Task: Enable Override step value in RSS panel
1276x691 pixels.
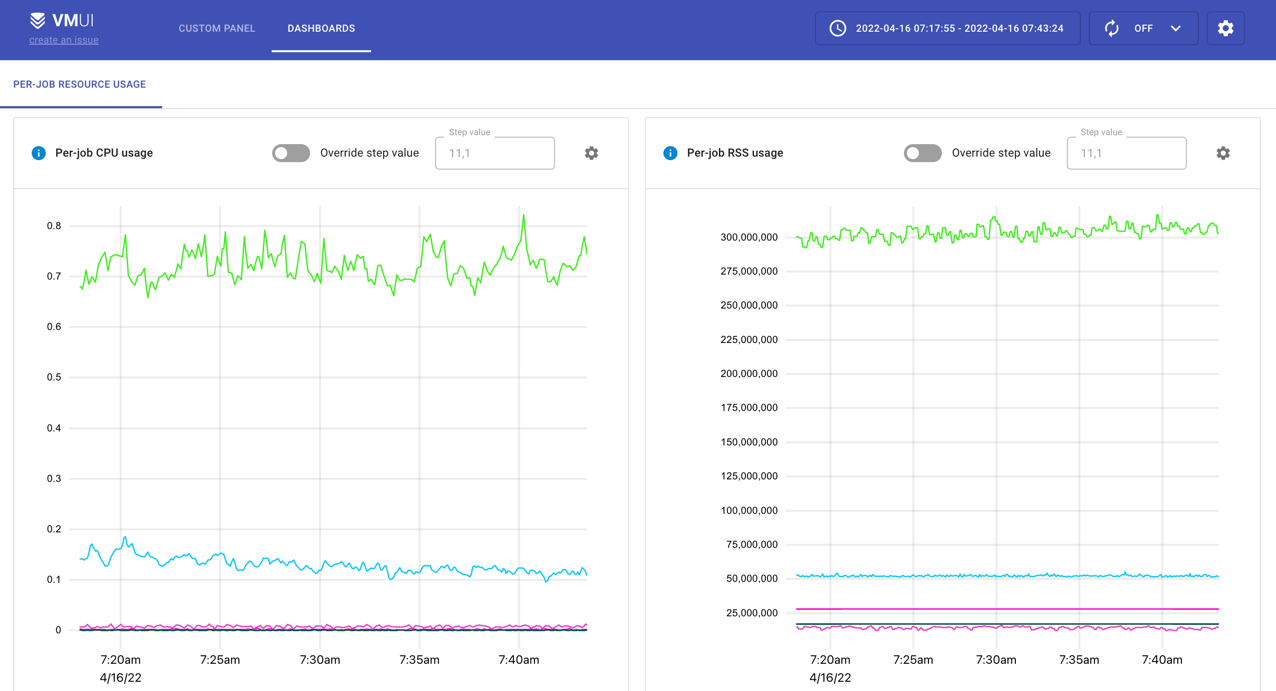Action: (923, 153)
